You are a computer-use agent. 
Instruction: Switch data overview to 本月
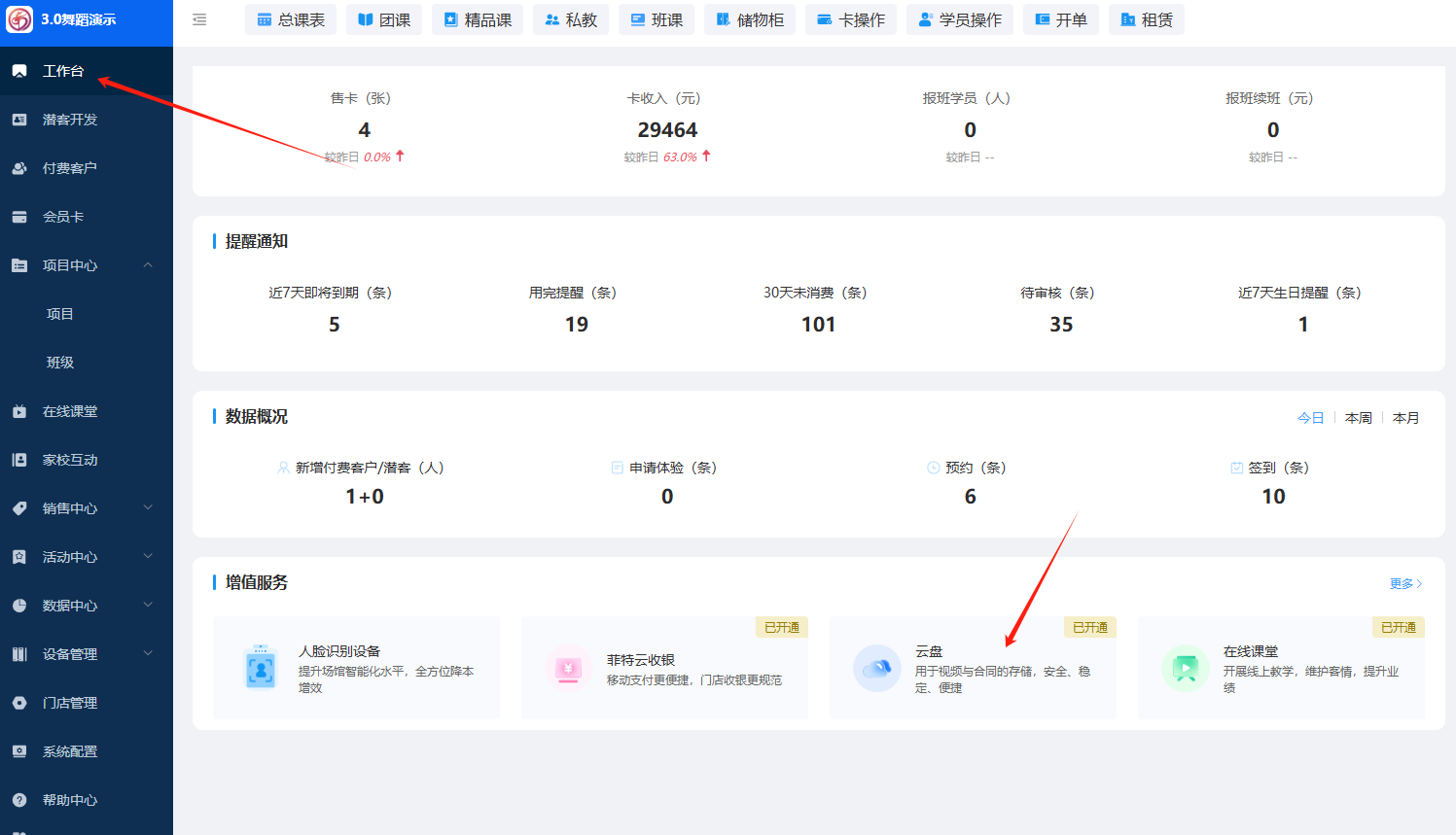tap(1405, 418)
